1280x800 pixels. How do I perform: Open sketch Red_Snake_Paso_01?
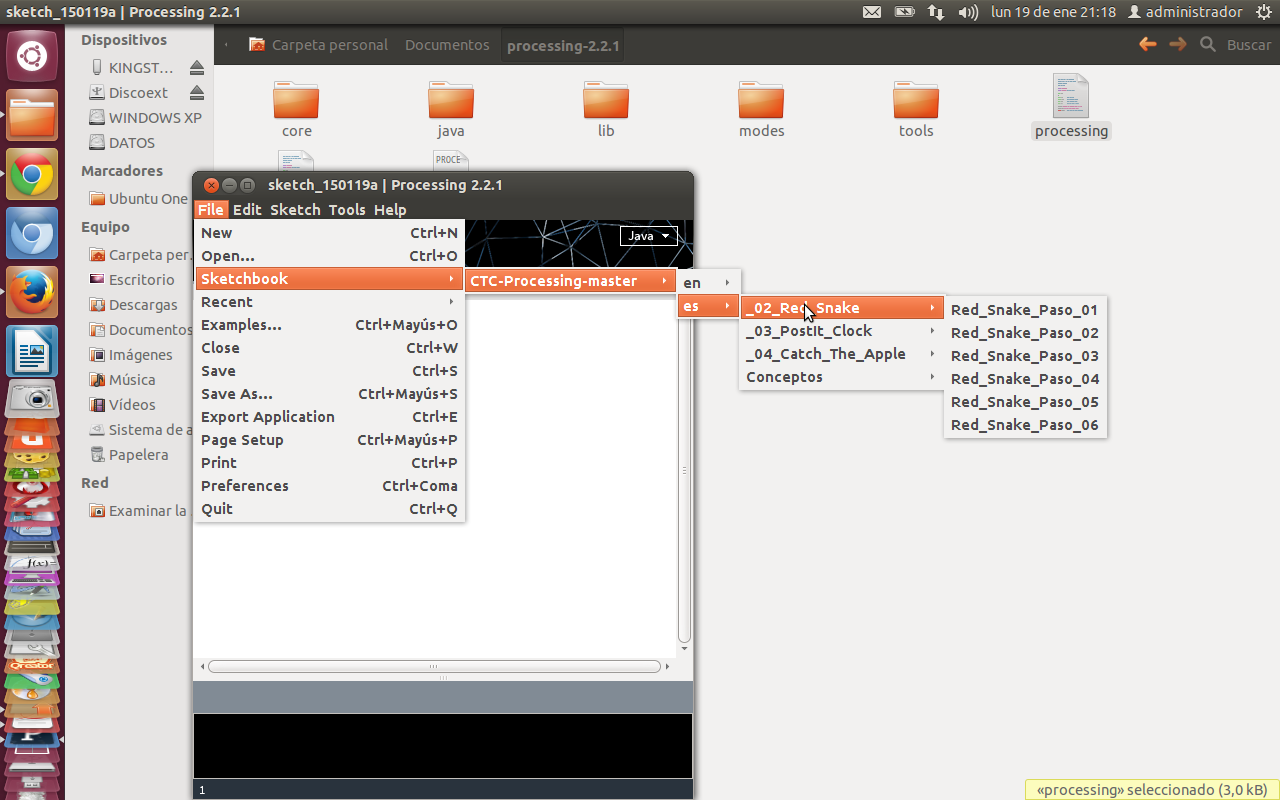pyautogui.click(x=1025, y=310)
